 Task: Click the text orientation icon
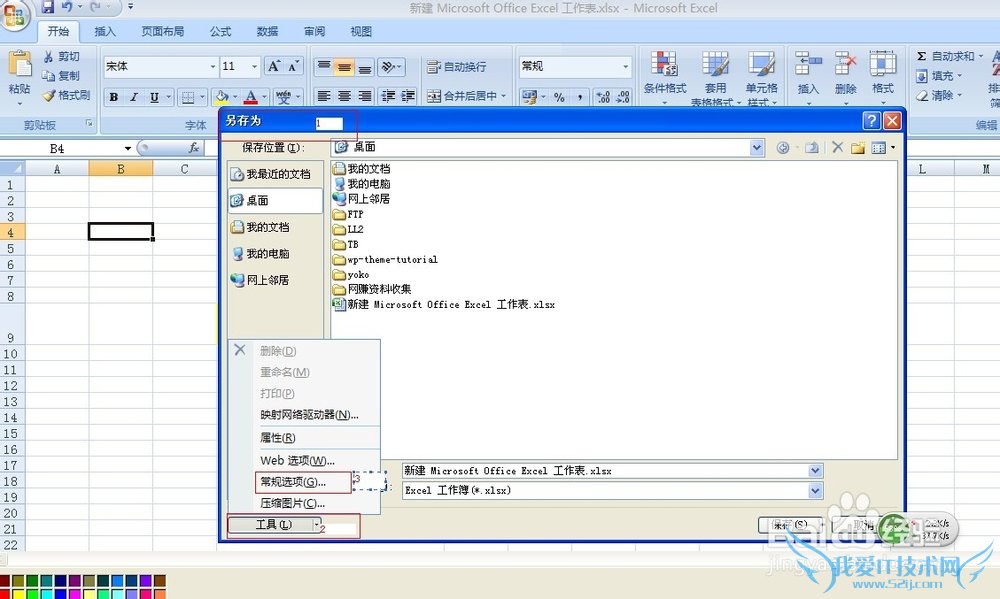click(388, 66)
